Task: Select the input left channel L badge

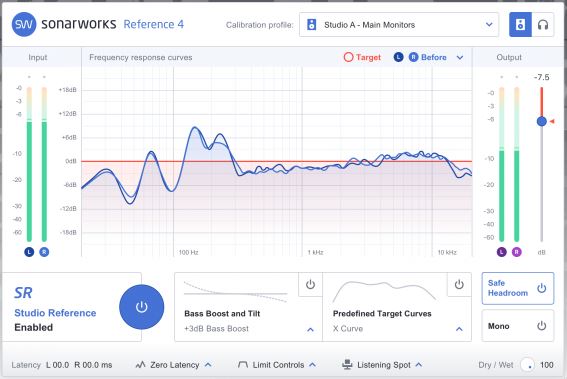Action: pos(29,252)
